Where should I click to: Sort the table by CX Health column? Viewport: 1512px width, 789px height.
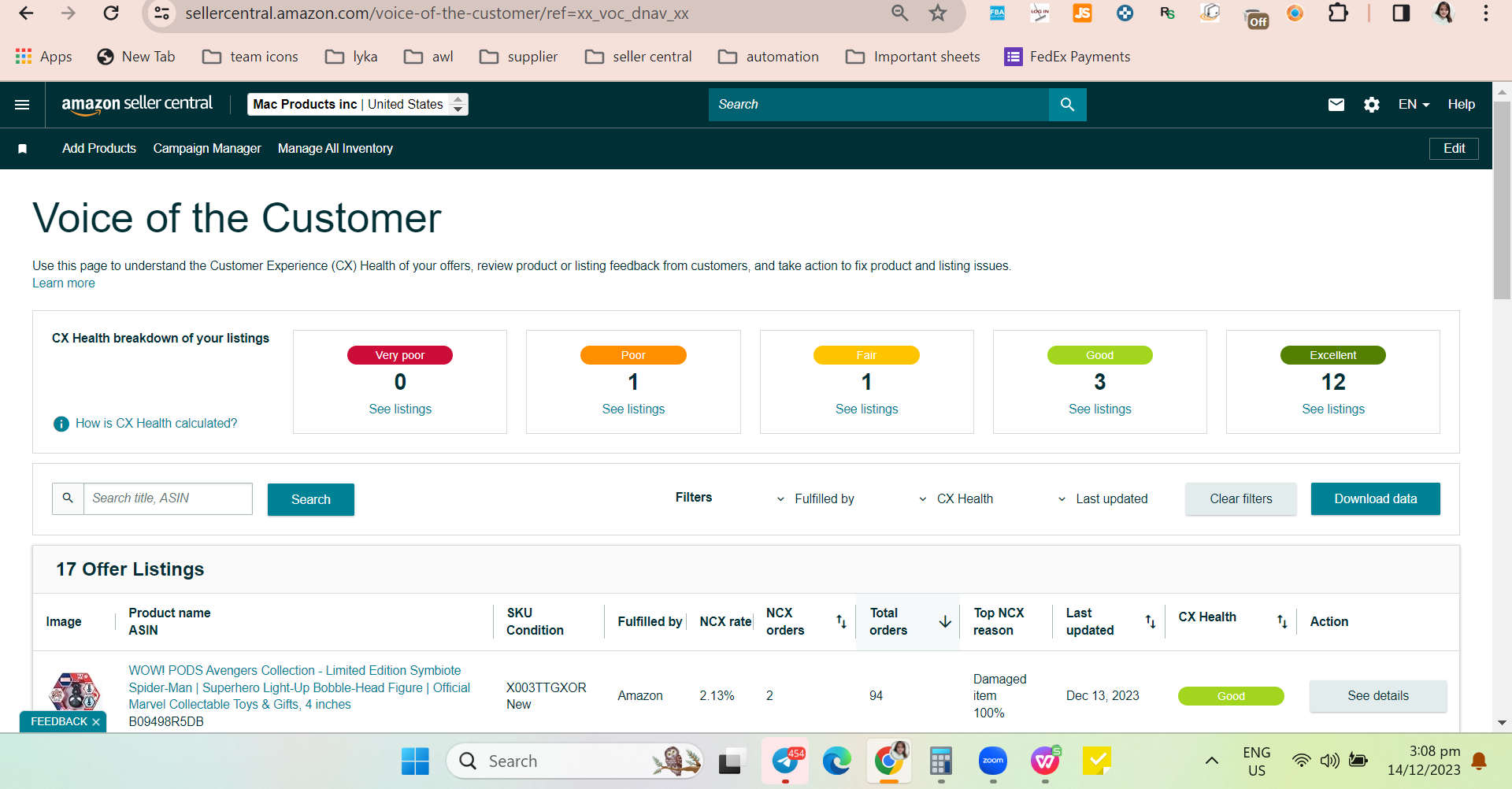[x=1282, y=621]
